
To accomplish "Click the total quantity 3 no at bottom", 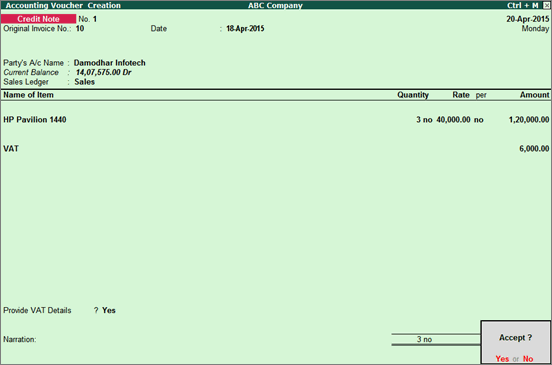I will [x=424, y=339].
